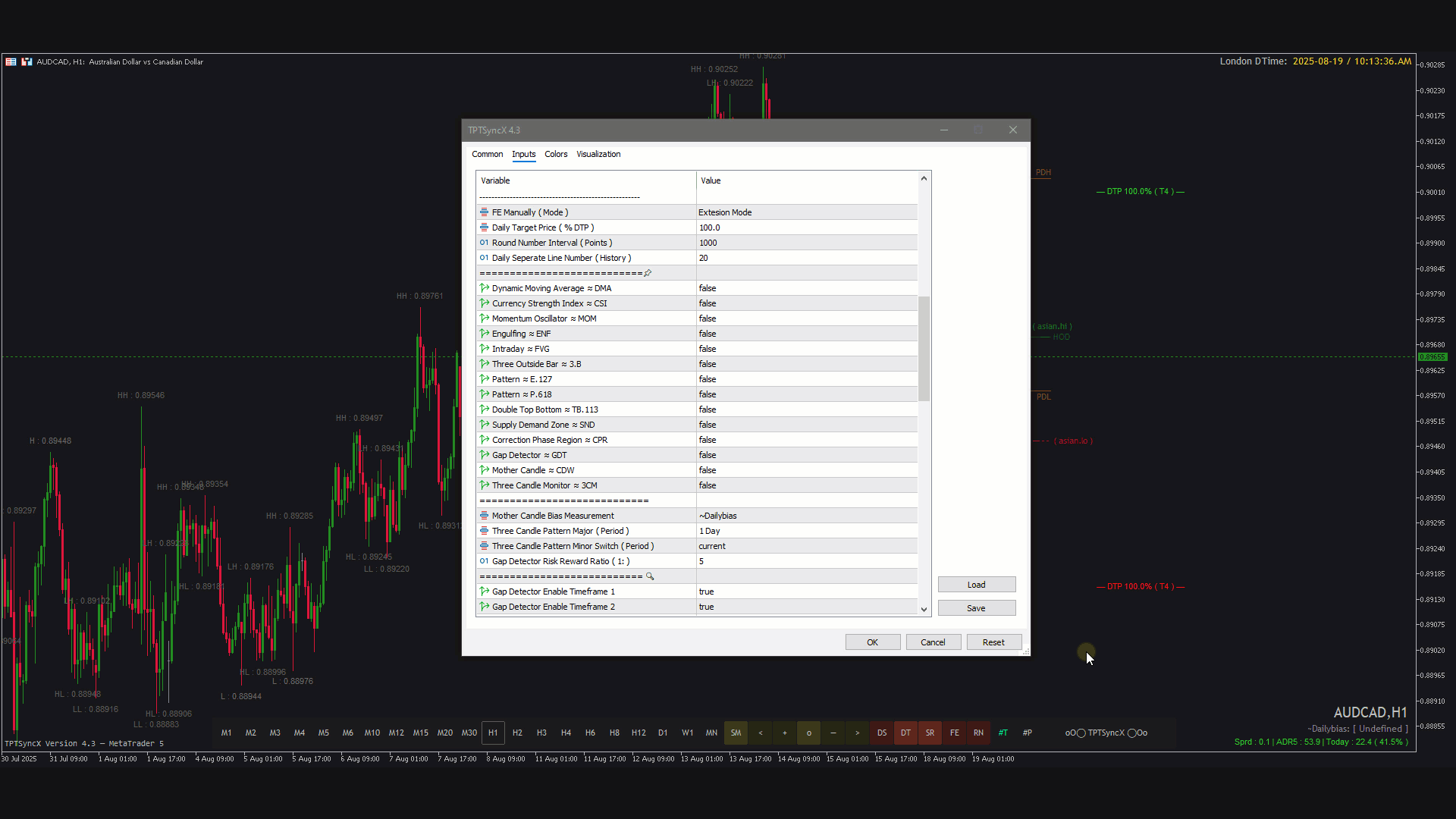Click the D1 timeframe button
This screenshot has width=1456, height=819.
pyautogui.click(x=664, y=733)
